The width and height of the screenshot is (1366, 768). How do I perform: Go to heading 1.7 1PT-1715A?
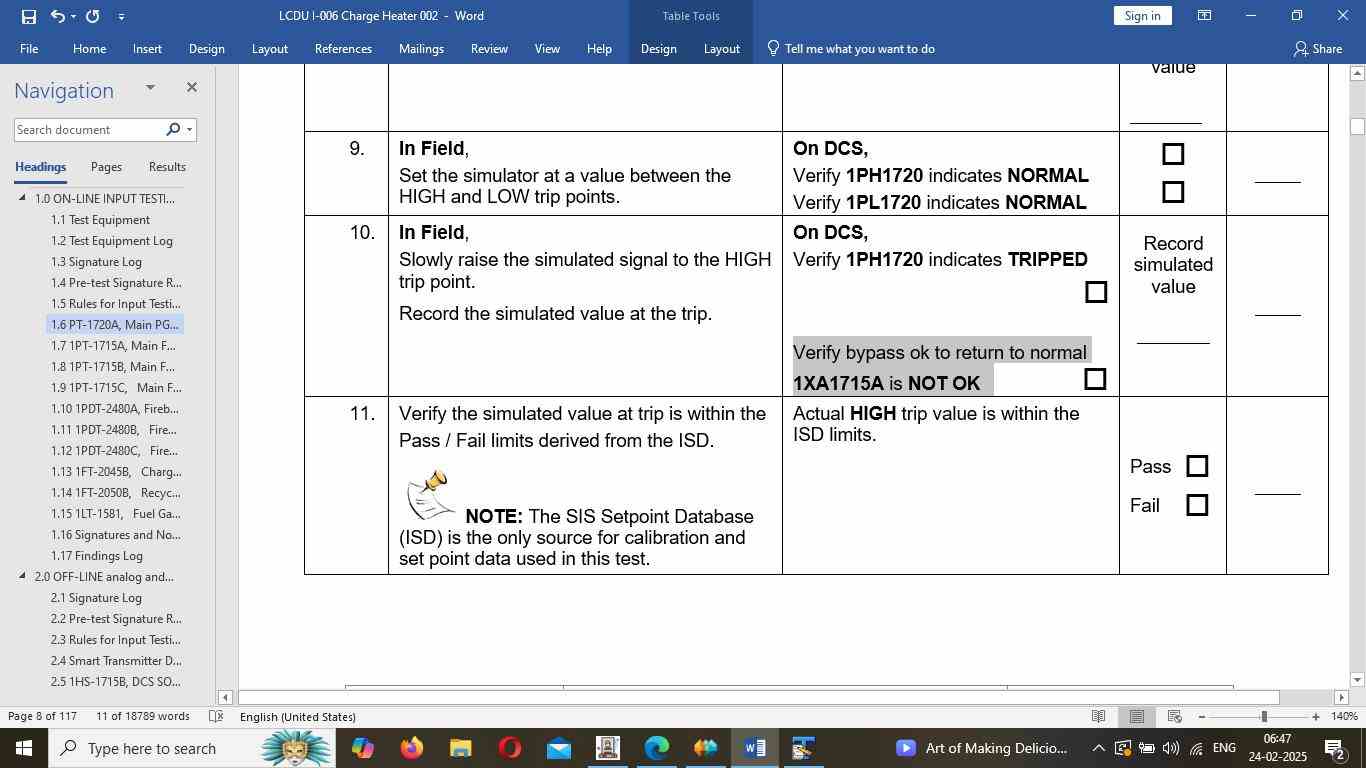coord(115,346)
